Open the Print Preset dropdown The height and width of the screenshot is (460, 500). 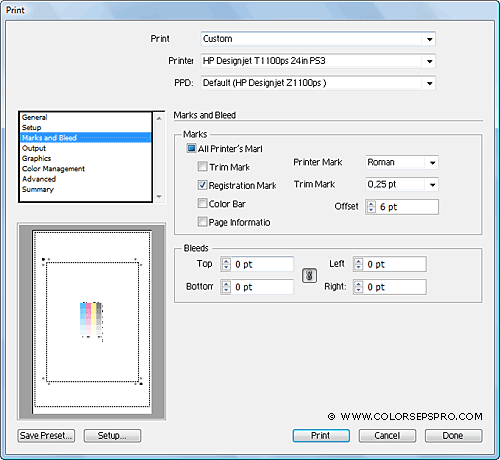(x=429, y=39)
